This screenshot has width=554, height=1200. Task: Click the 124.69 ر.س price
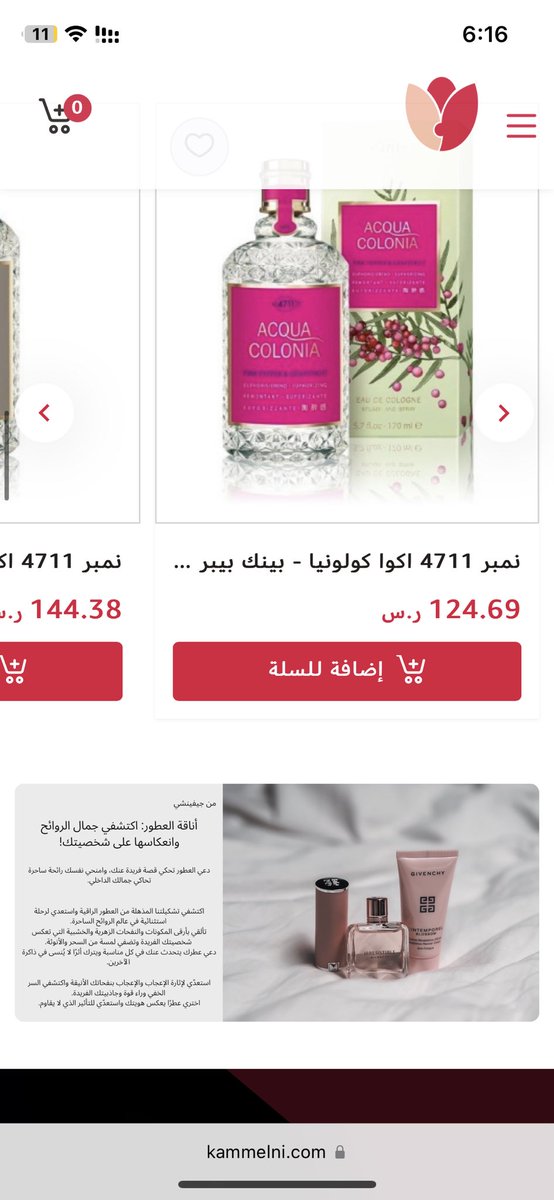(x=451, y=609)
